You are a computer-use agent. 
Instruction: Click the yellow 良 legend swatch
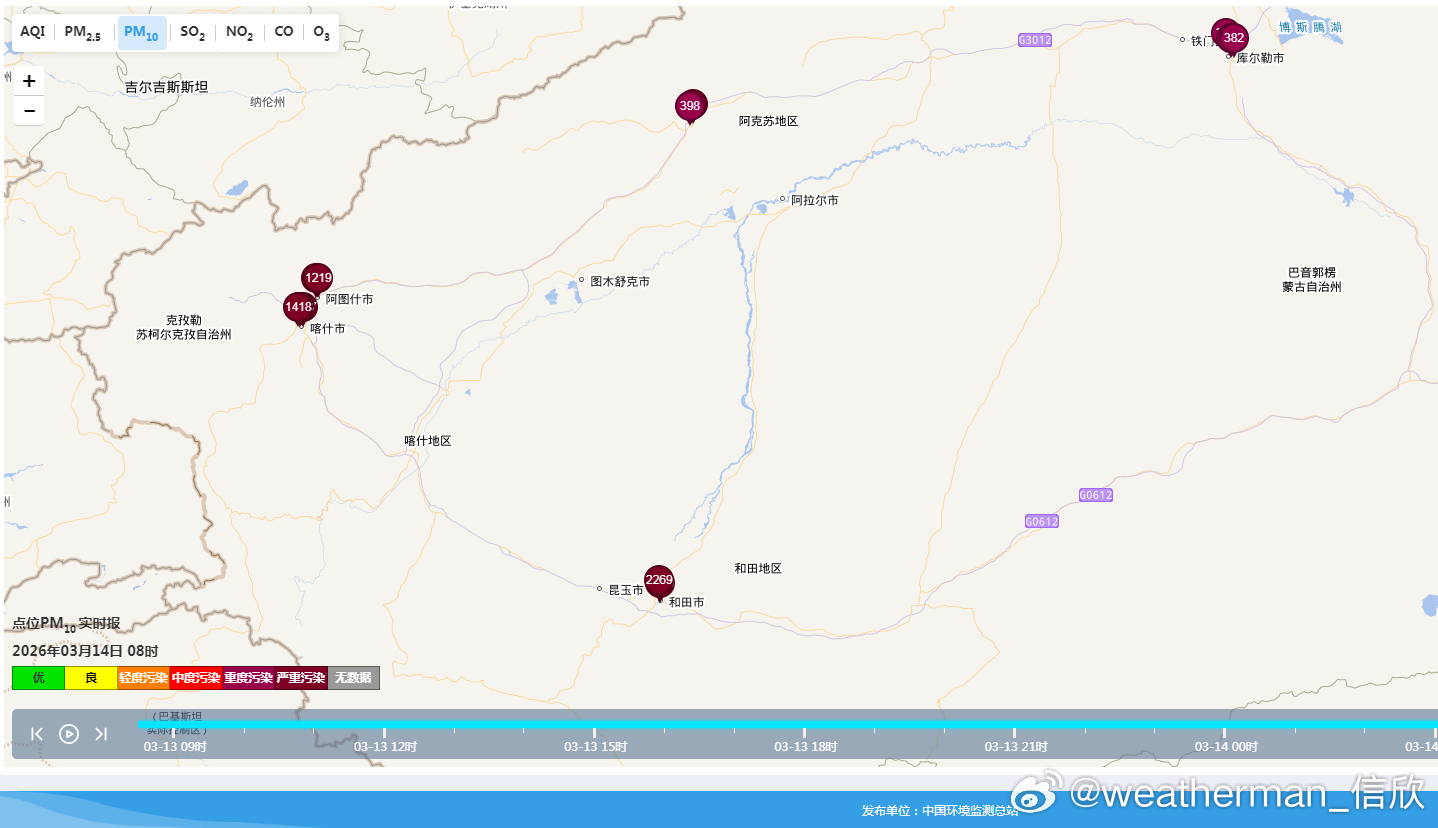tap(91, 678)
